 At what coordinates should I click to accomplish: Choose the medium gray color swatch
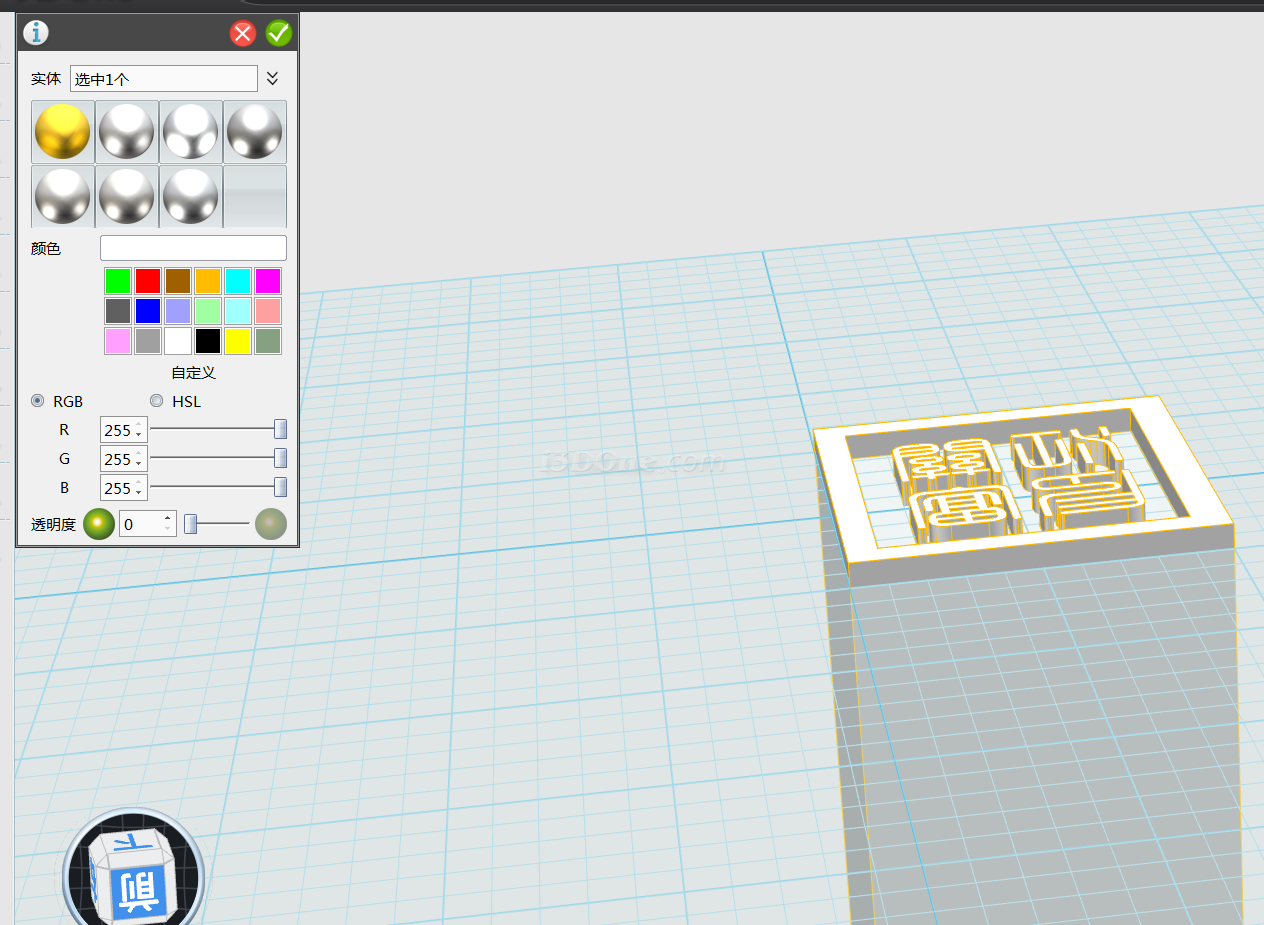148,341
